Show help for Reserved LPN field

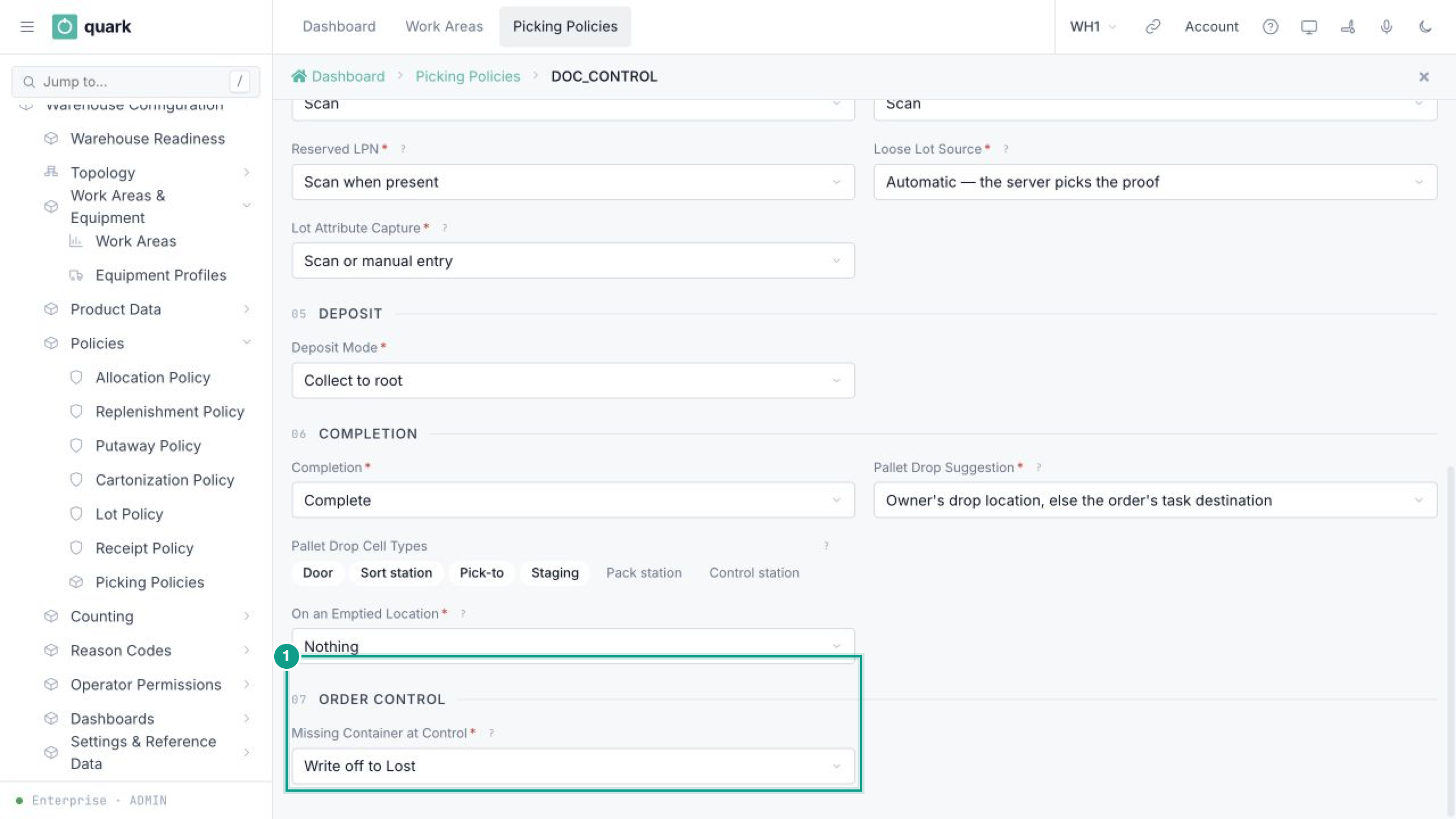(x=403, y=149)
